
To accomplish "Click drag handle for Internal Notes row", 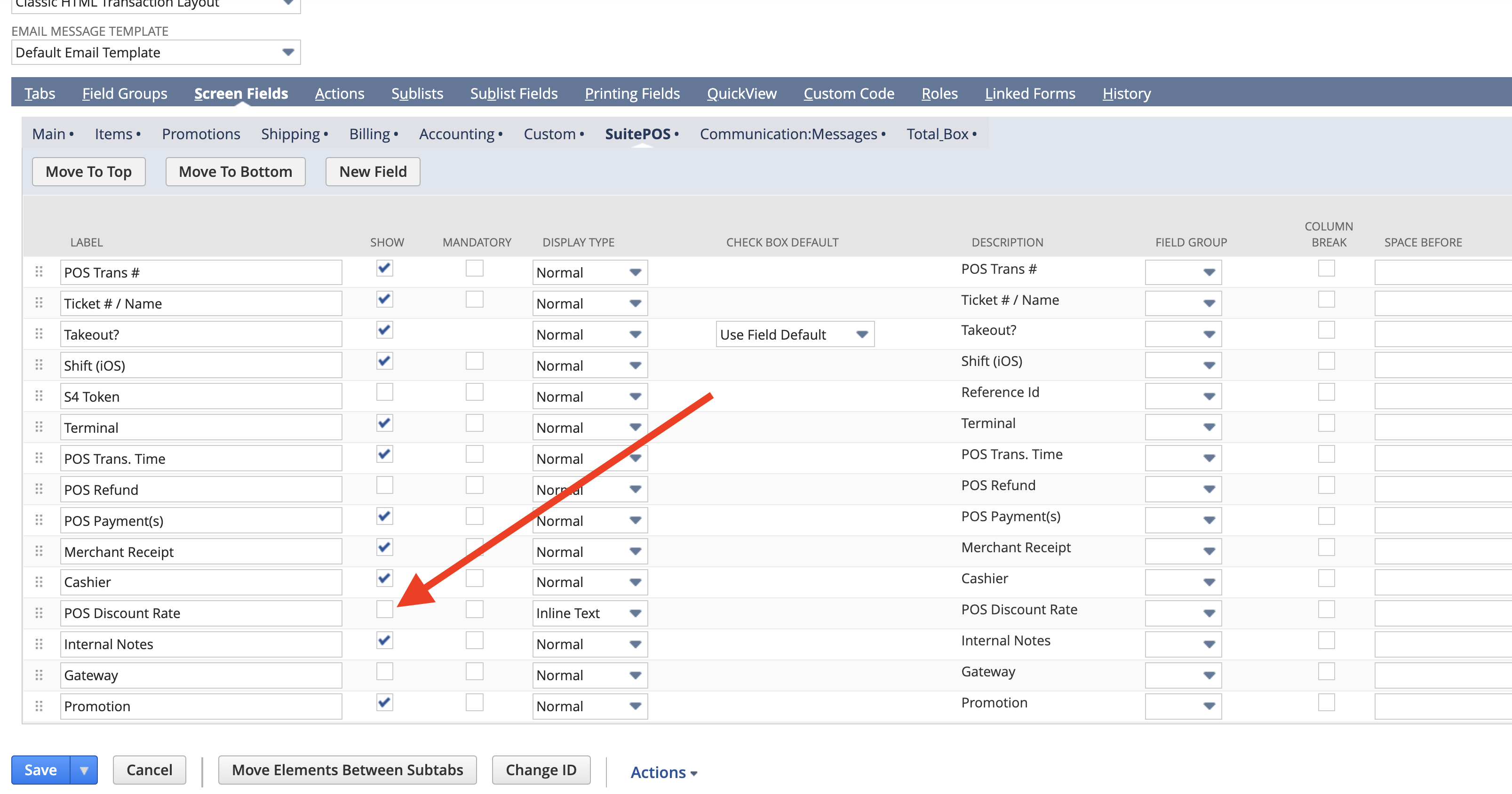I will click(x=39, y=644).
